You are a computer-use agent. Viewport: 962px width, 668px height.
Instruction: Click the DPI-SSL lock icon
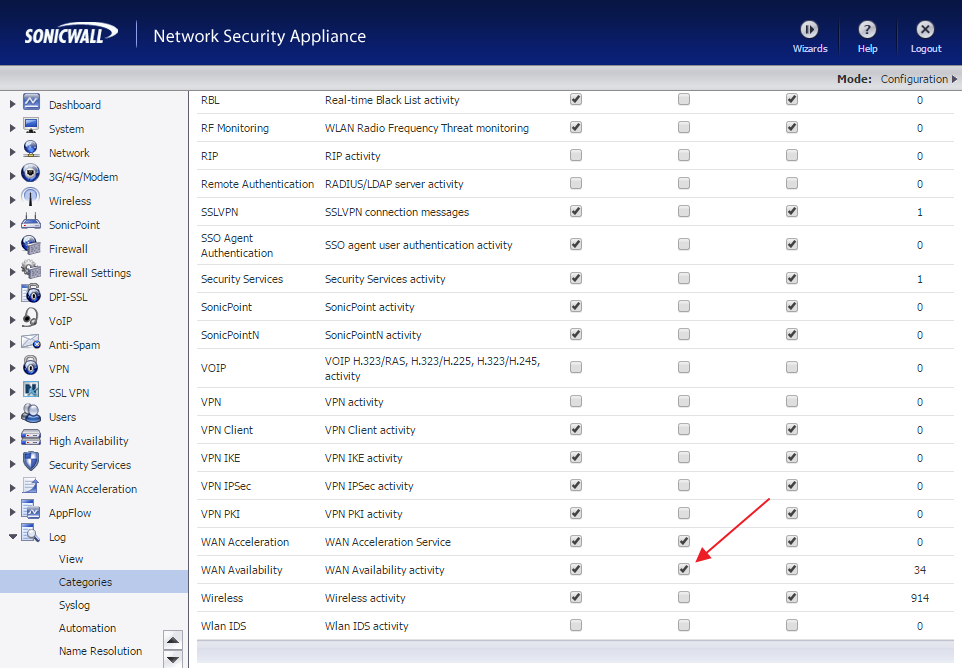[x=31, y=293]
